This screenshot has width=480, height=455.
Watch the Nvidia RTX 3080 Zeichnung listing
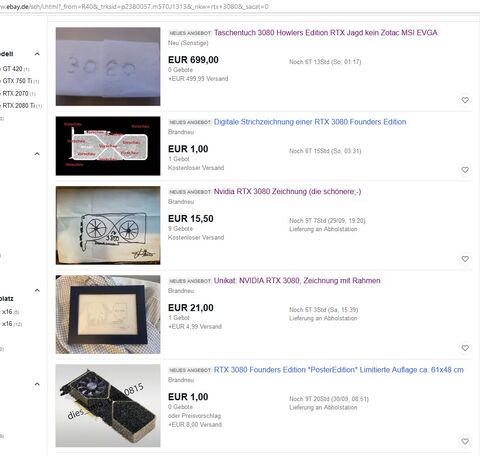pyautogui.click(x=465, y=259)
